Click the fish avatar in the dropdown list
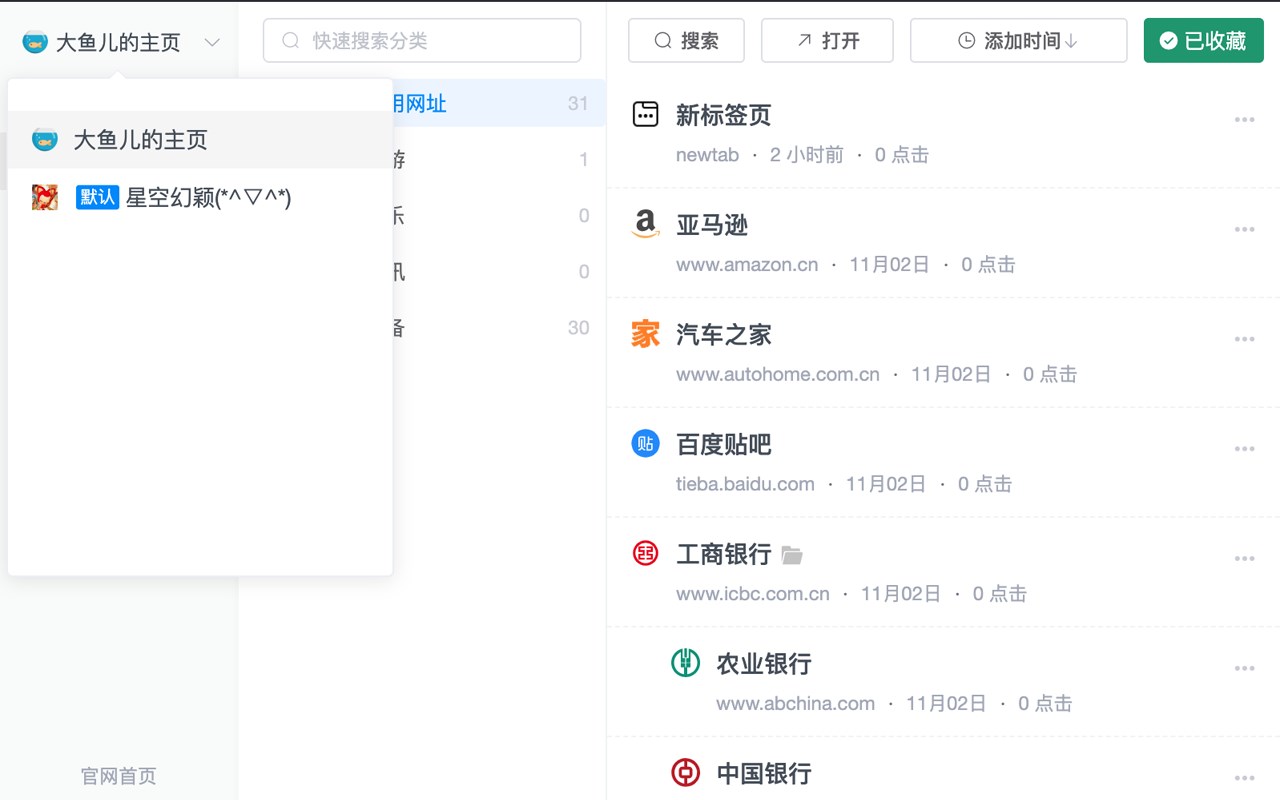Viewport: 1280px width, 800px height. [x=44, y=139]
